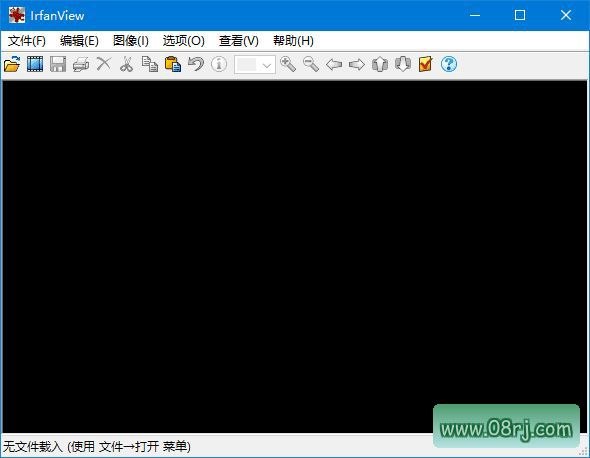Open a file with the folder icon
The image size is (590, 458).
click(12, 64)
